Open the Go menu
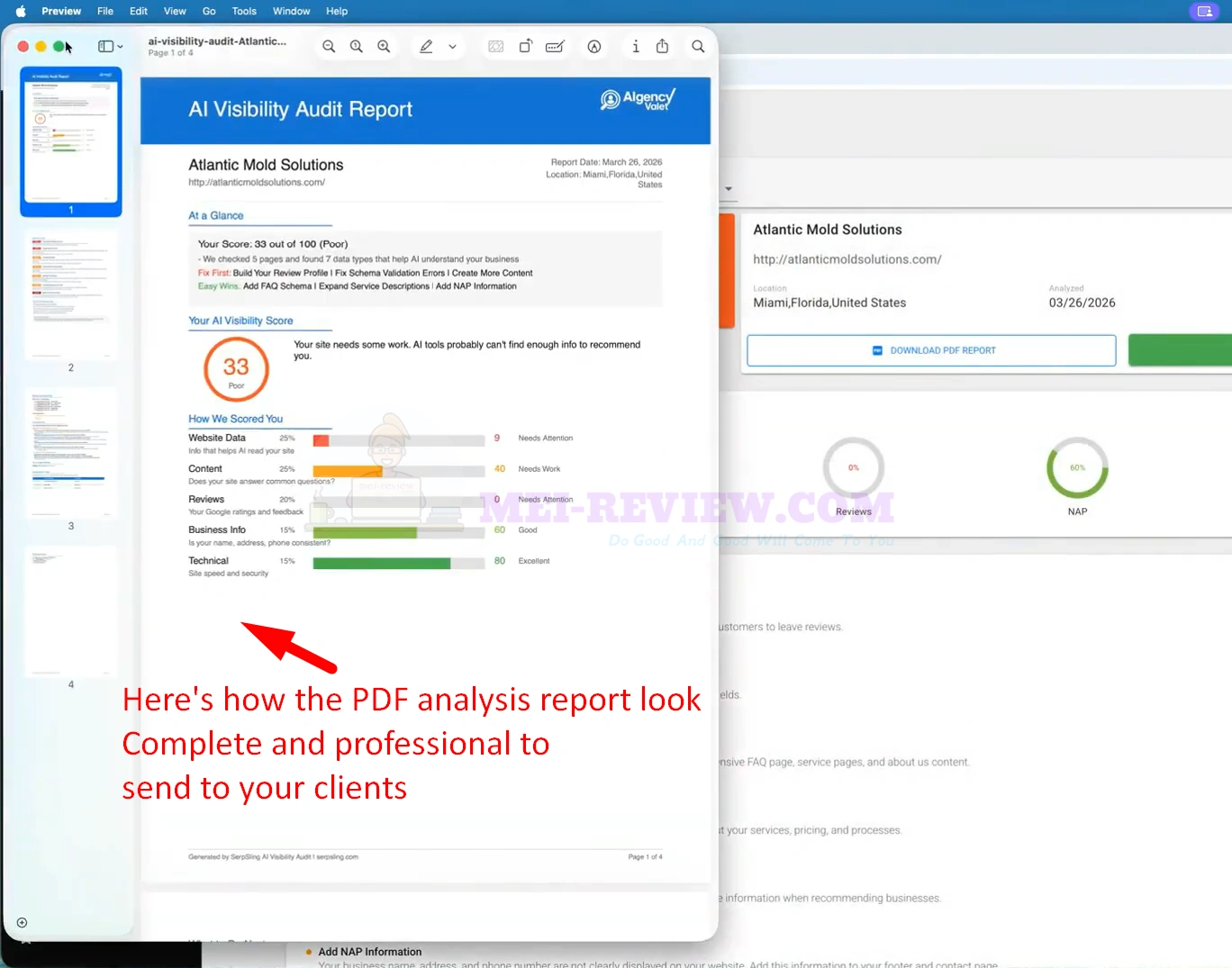This screenshot has height=968, width=1232. [209, 11]
